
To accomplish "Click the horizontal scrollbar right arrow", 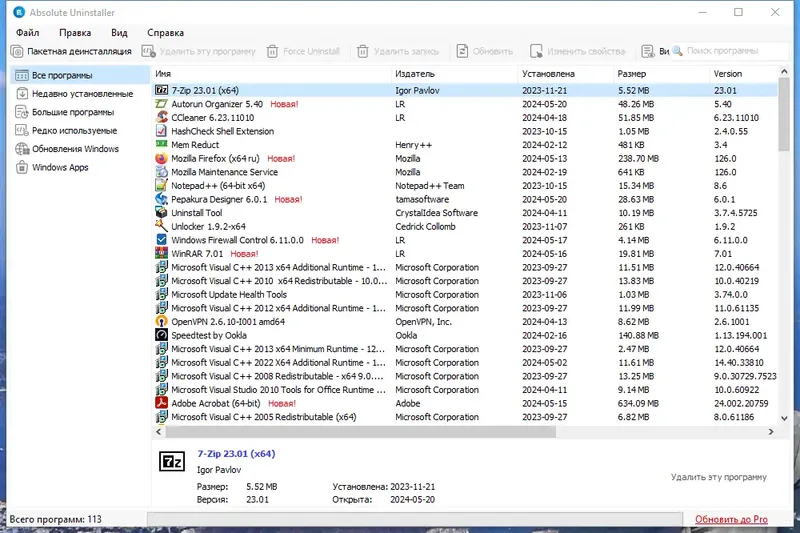I will [x=771, y=432].
